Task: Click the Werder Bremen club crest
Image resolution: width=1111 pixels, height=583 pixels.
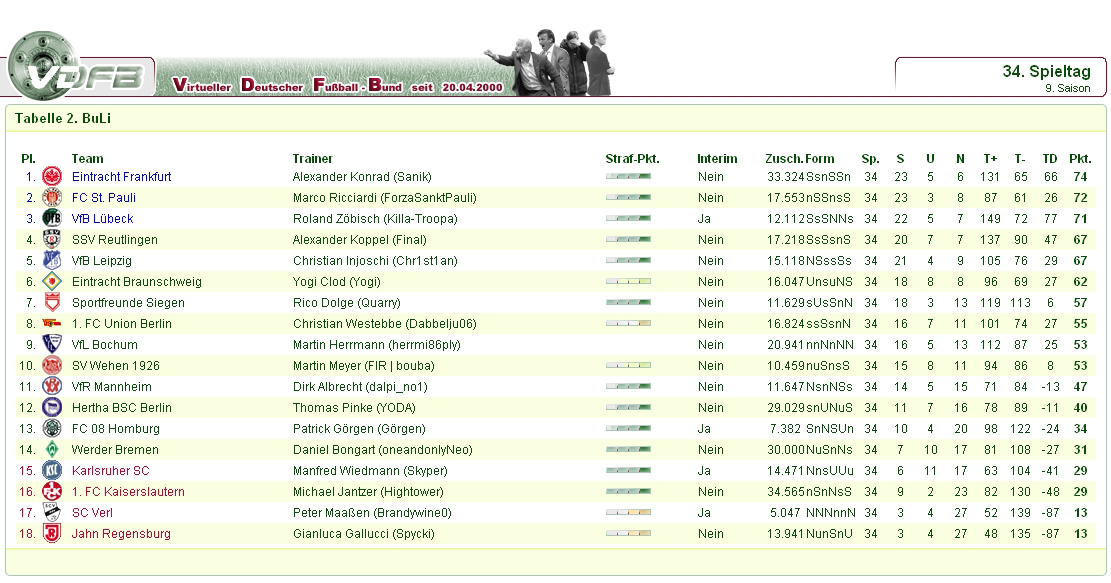Action: tap(52, 450)
